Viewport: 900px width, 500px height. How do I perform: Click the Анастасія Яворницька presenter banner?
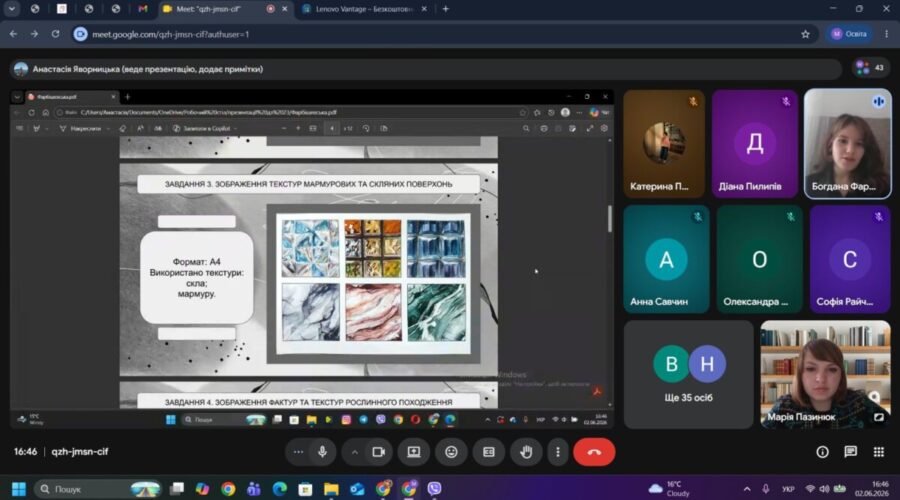(x=426, y=69)
